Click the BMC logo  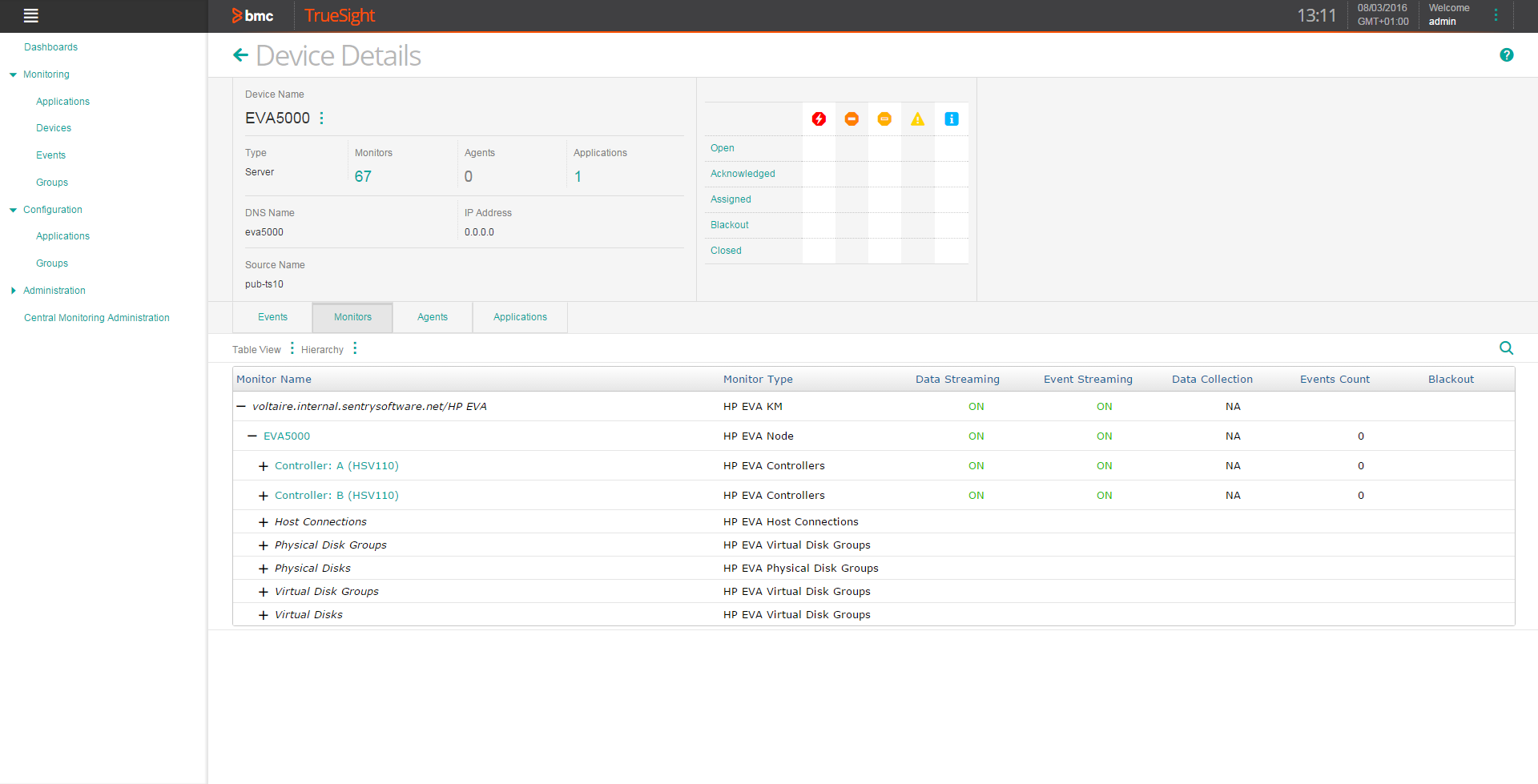click(252, 15)
